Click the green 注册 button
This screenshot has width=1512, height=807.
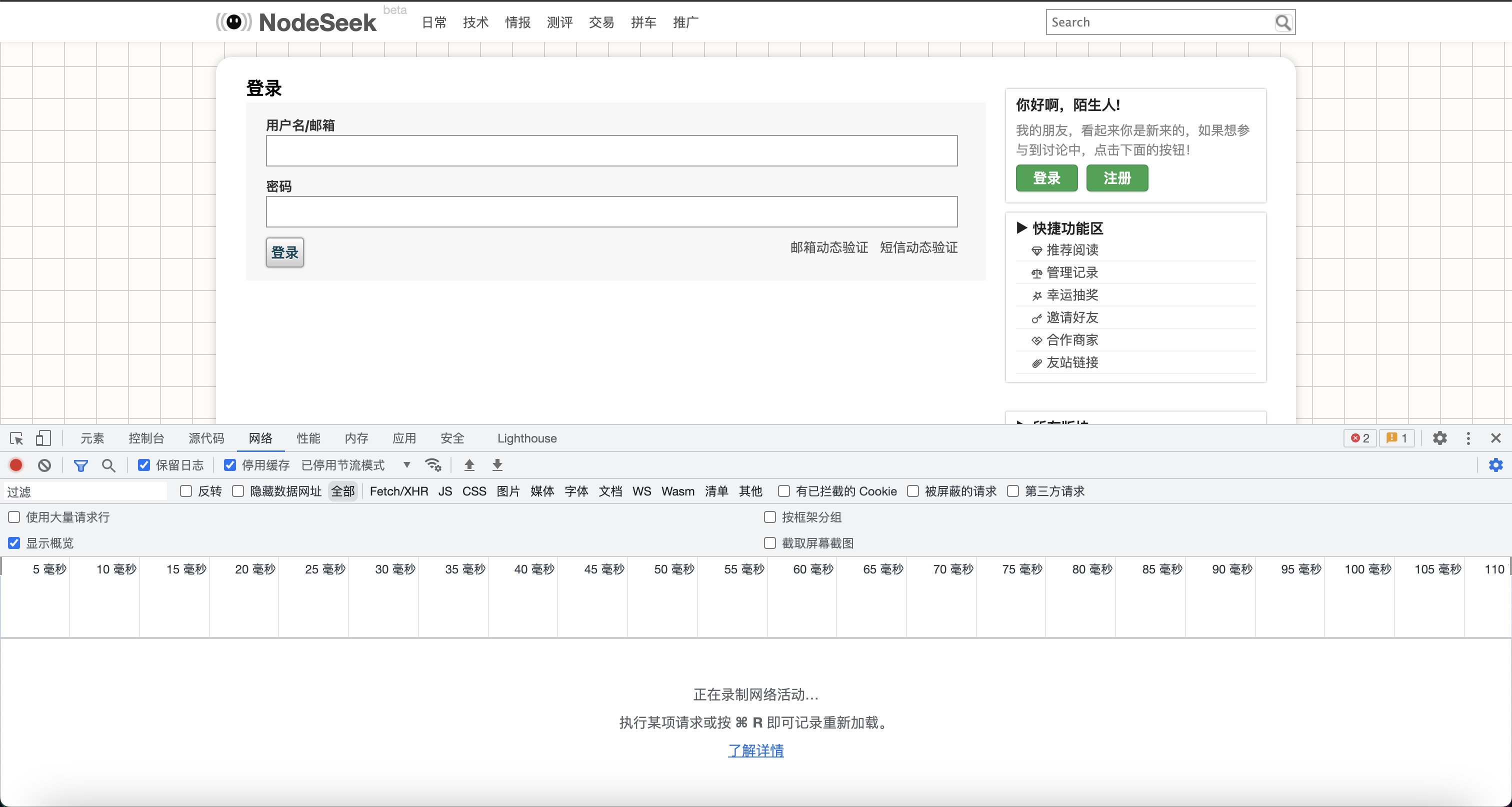click(1117, 178)
